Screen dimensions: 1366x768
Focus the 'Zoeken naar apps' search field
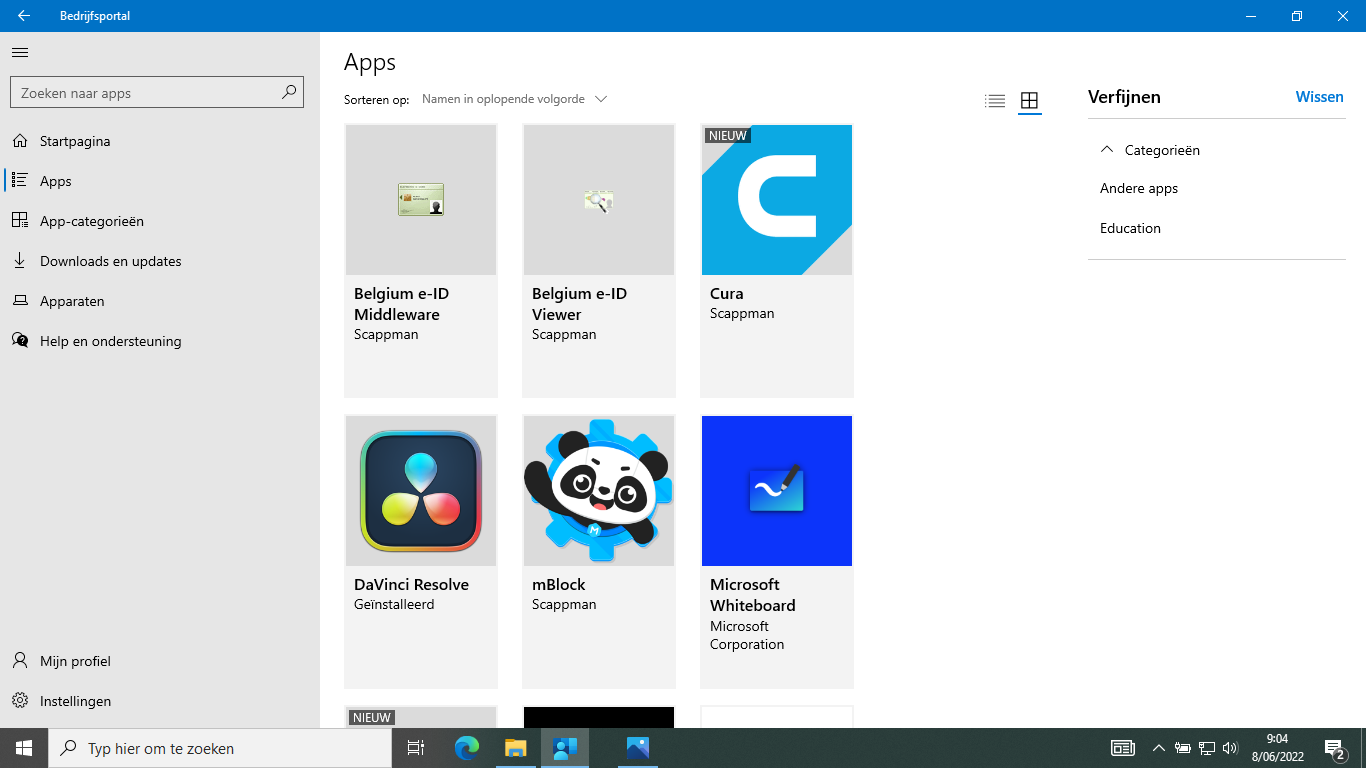pyautogui.click(x=156, y=93)
